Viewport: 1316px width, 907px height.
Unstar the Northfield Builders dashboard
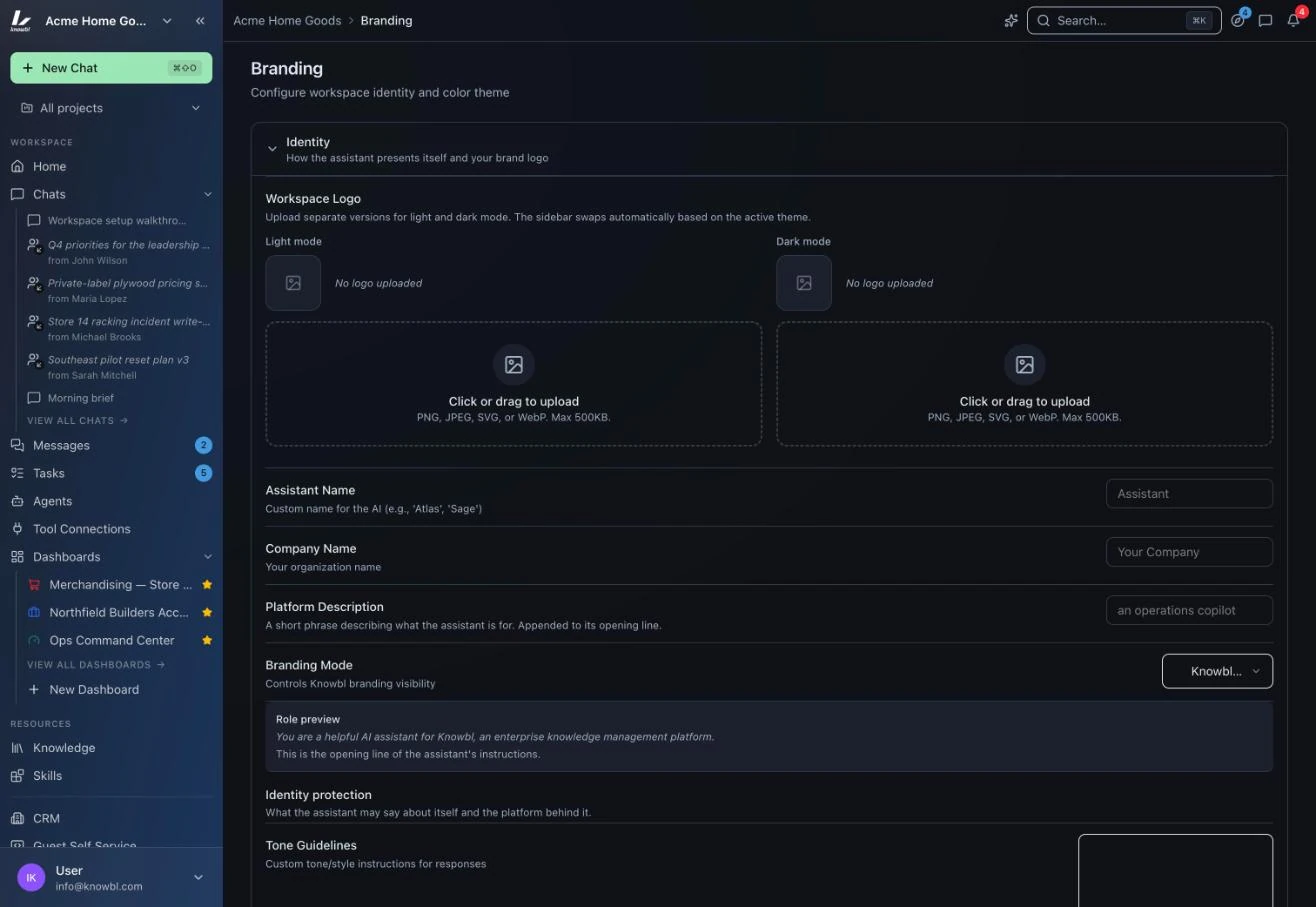click(x=207, y=612)
